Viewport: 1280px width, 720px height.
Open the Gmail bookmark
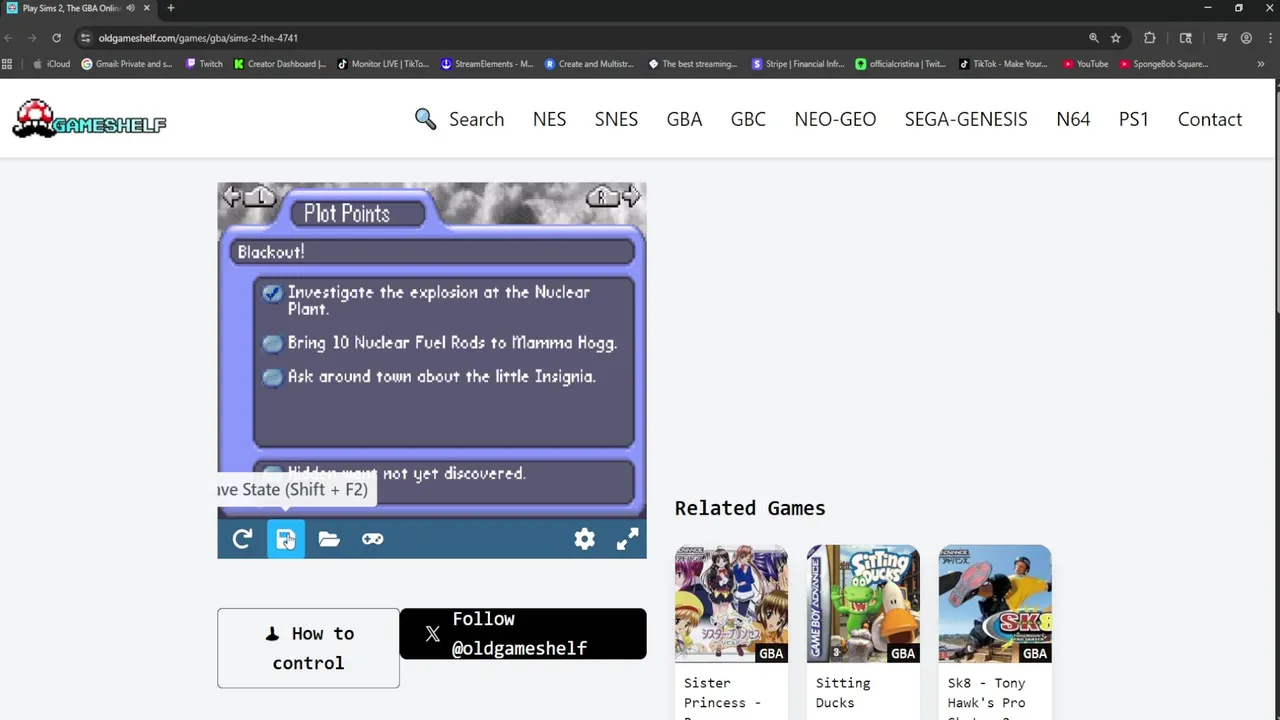(x=127, y=64)
